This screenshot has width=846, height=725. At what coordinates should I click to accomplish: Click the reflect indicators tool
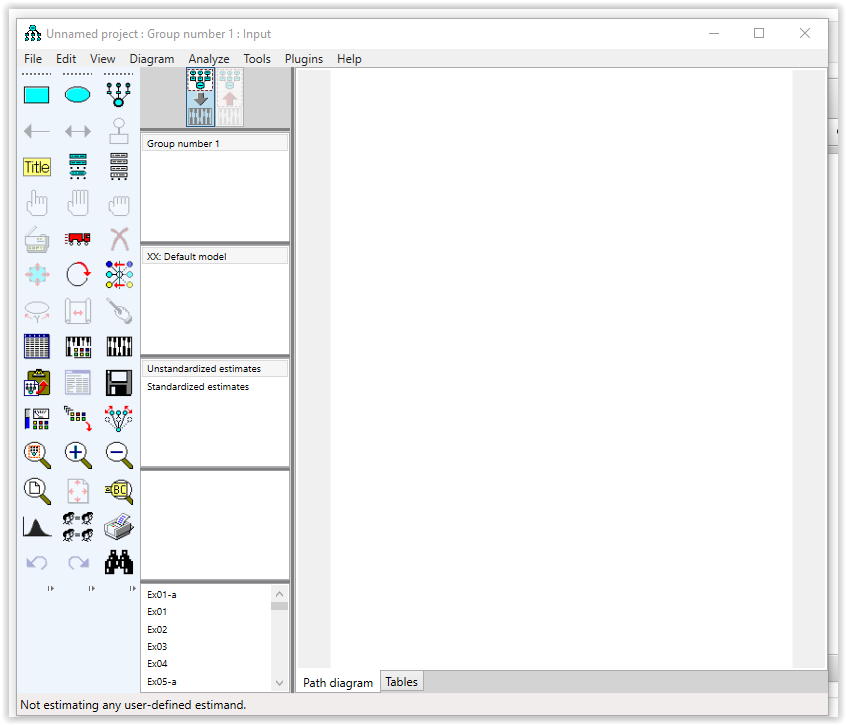[x=119, y=275]
